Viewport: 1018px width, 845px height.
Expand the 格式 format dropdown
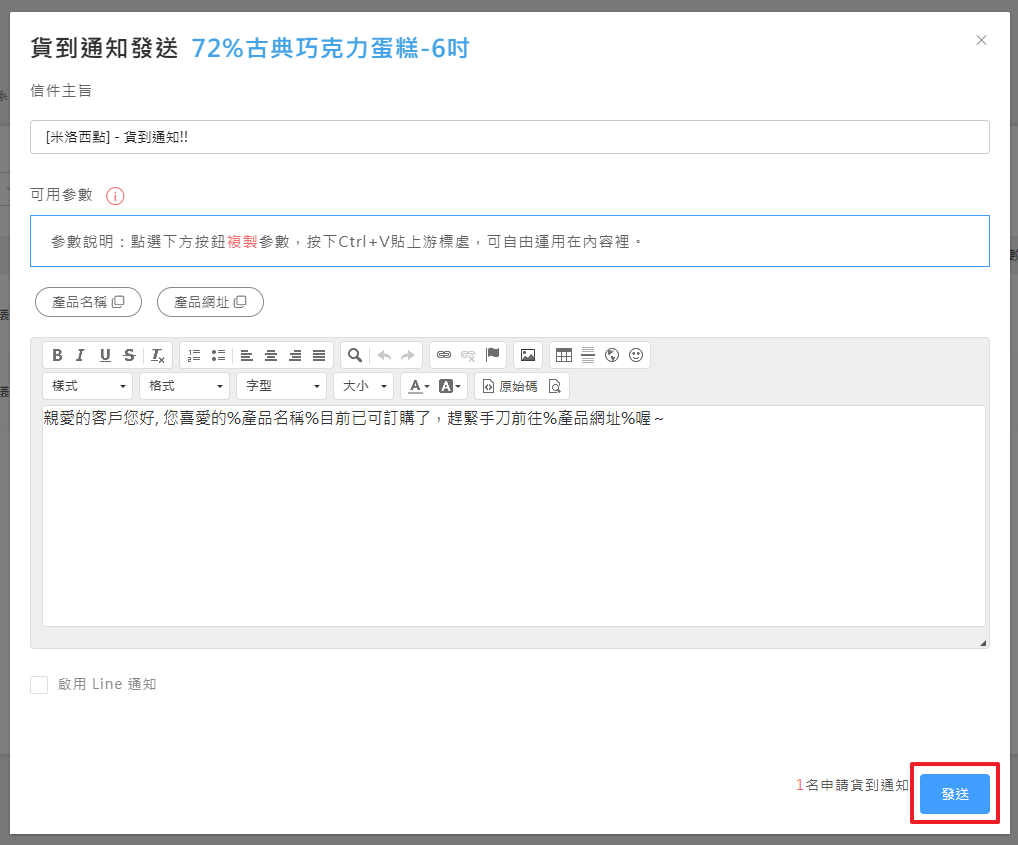184,386
